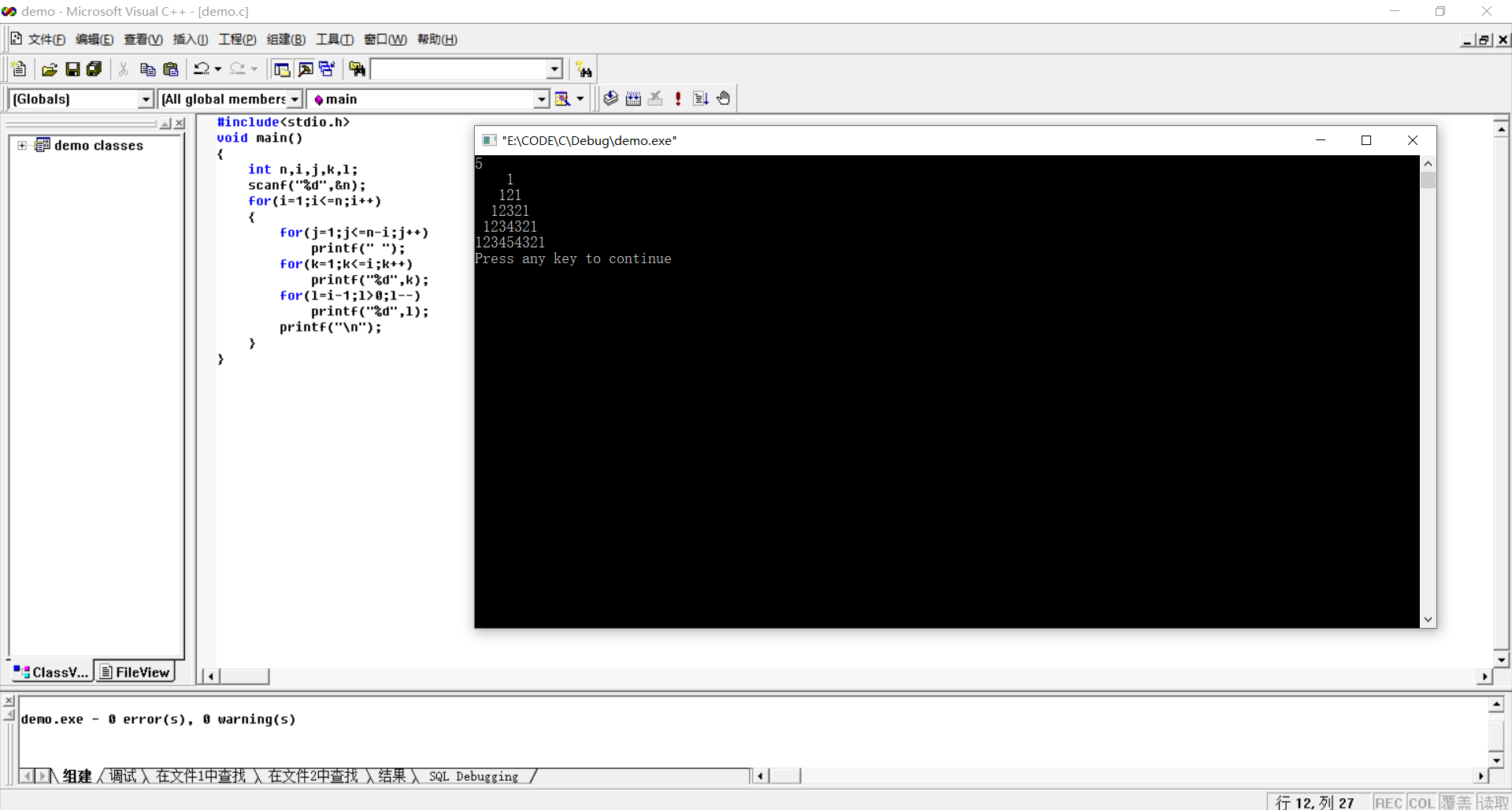Open the 插入(I) menu
1512x810 pixels.
(191, 39)
